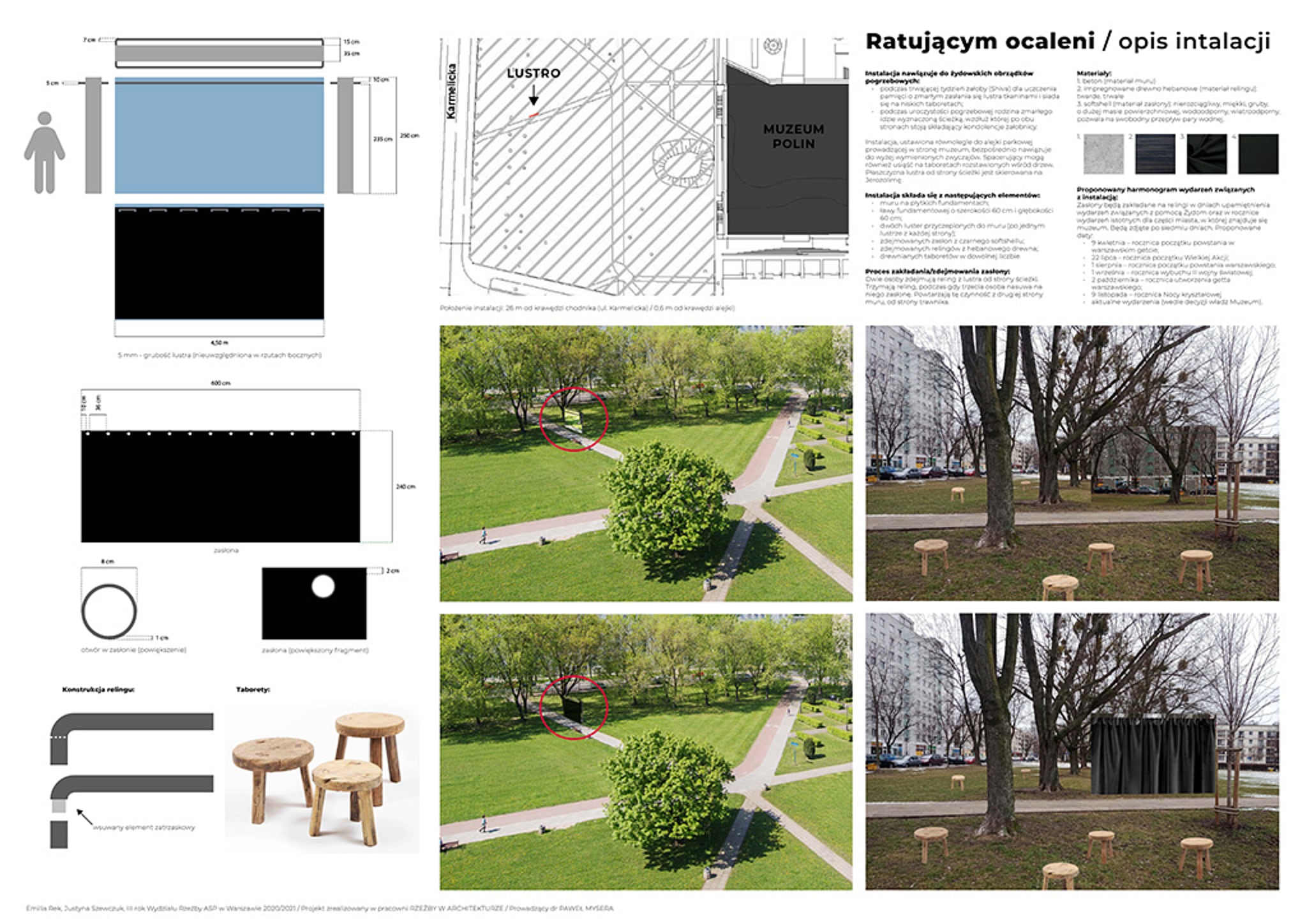Click the red circle in lower aerial photo
This screenshot has width=1307, height=924.
[574, 708]
